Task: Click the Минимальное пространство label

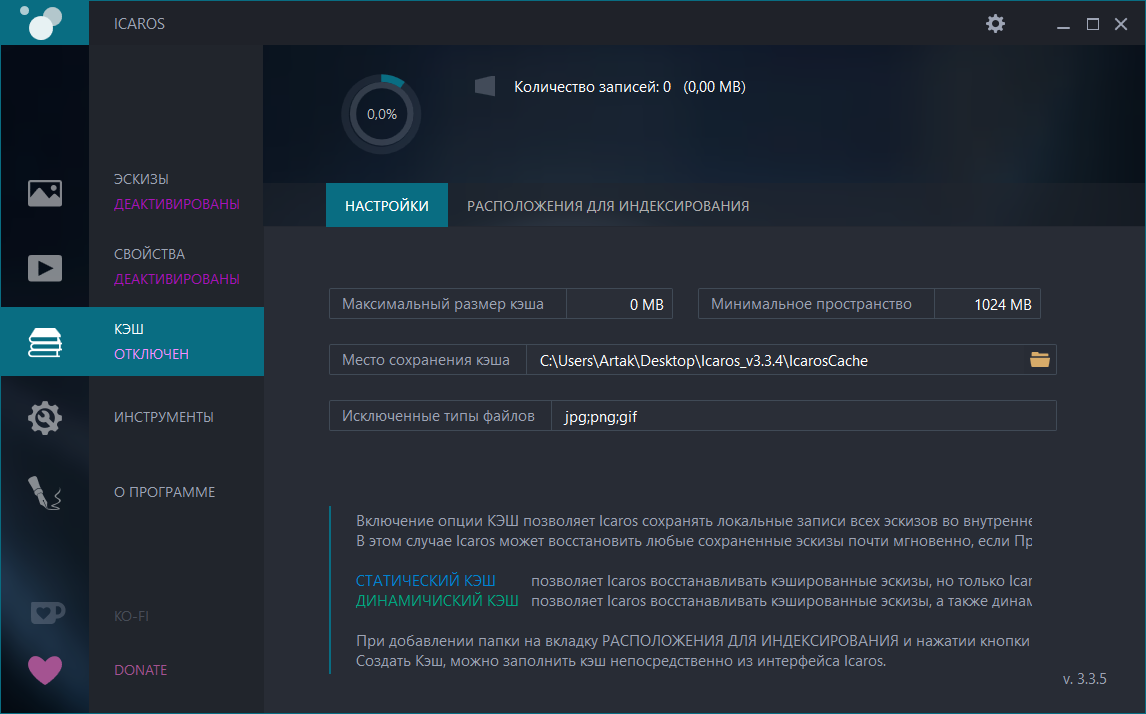Action: pos(811,304)
